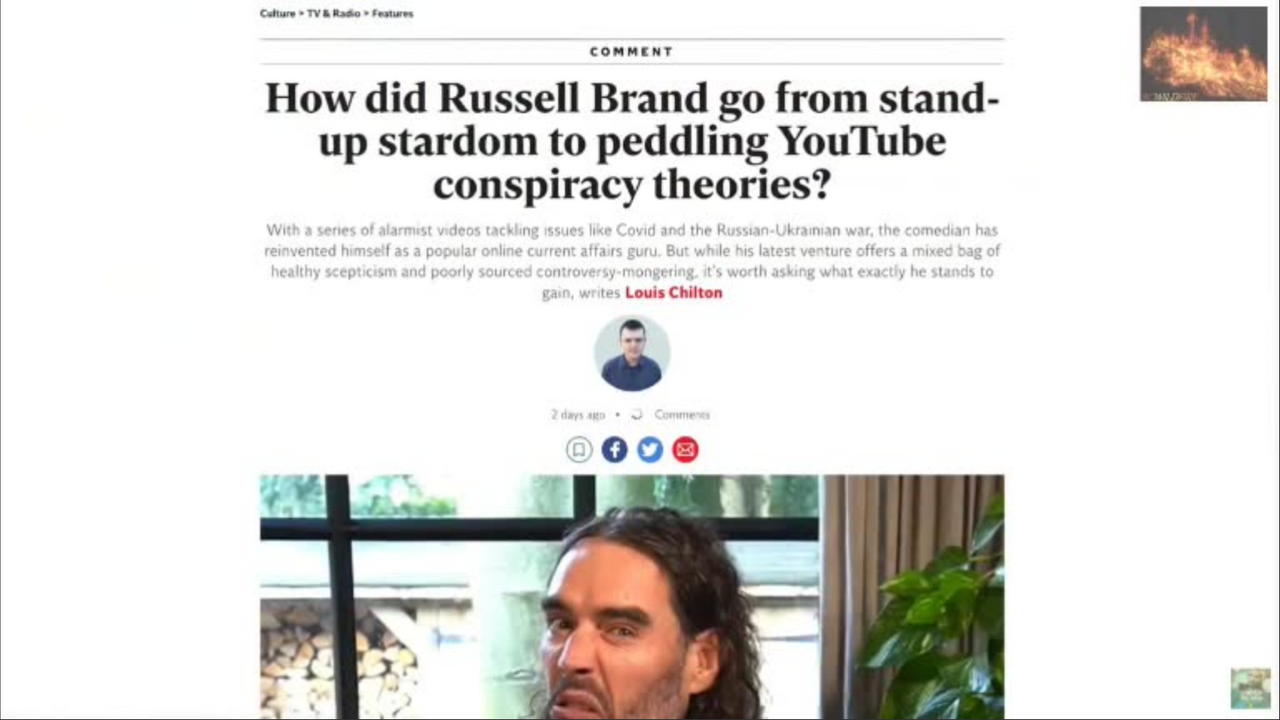Viewport: 1280px width, 720px height.
Task: Click the COMMENT section label
Action: point(631,52)
